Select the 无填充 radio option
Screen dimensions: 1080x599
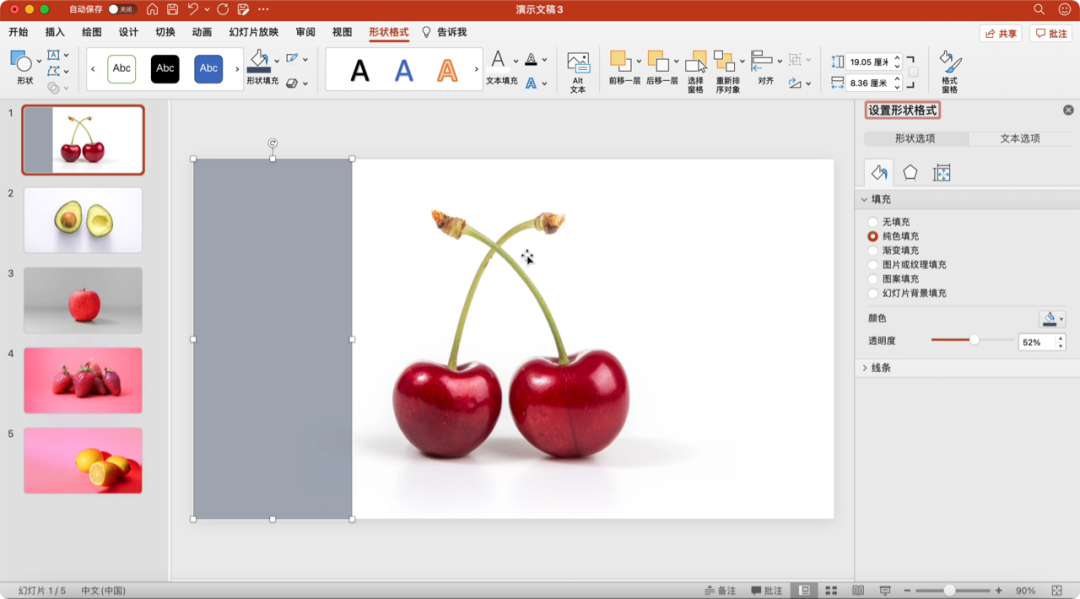click(x=873, y=222)
